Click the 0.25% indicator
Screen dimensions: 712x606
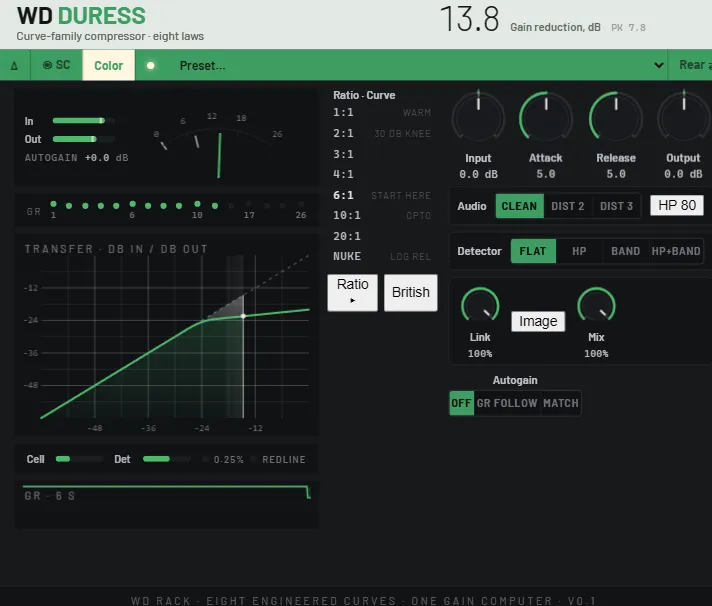(x=223, y=459)
